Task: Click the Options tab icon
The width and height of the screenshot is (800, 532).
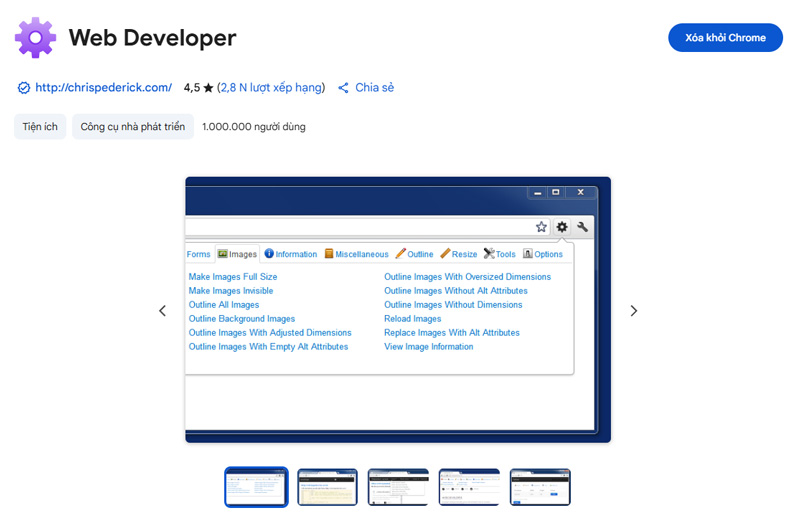Action: point(528,254)
